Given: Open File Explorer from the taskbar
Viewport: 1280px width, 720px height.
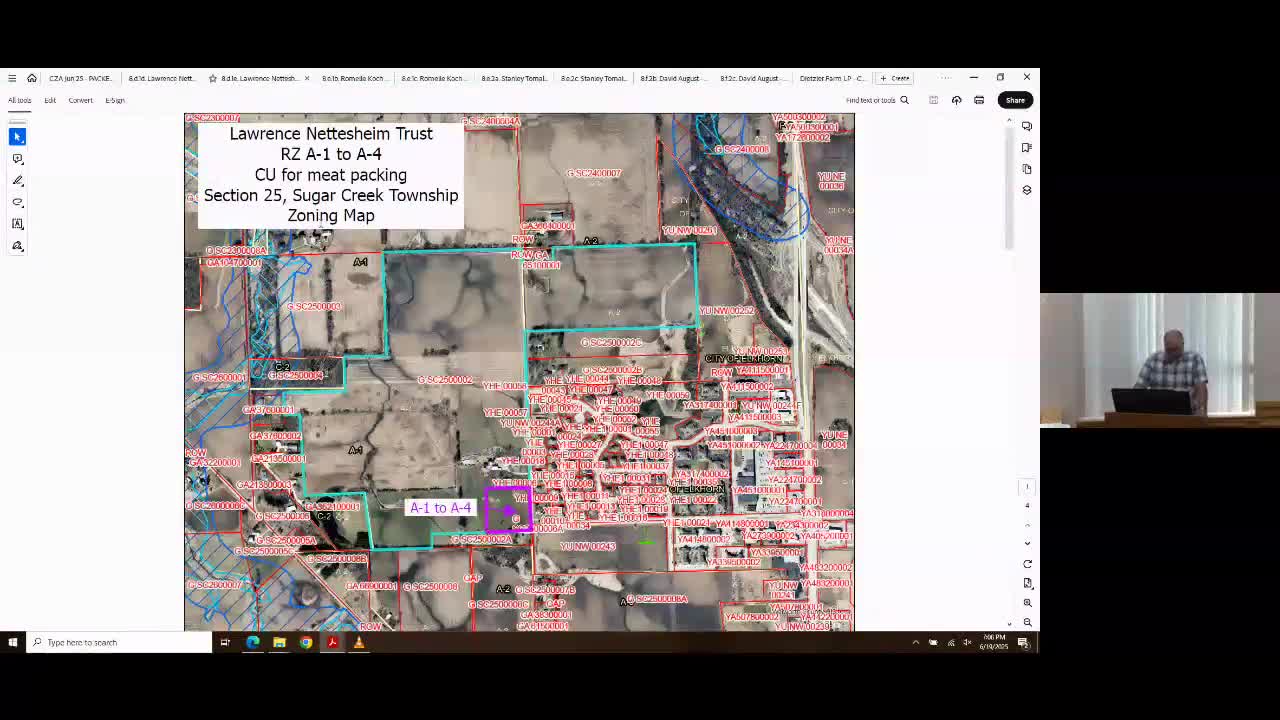Looking at the screenshot, I should point(279,642).
